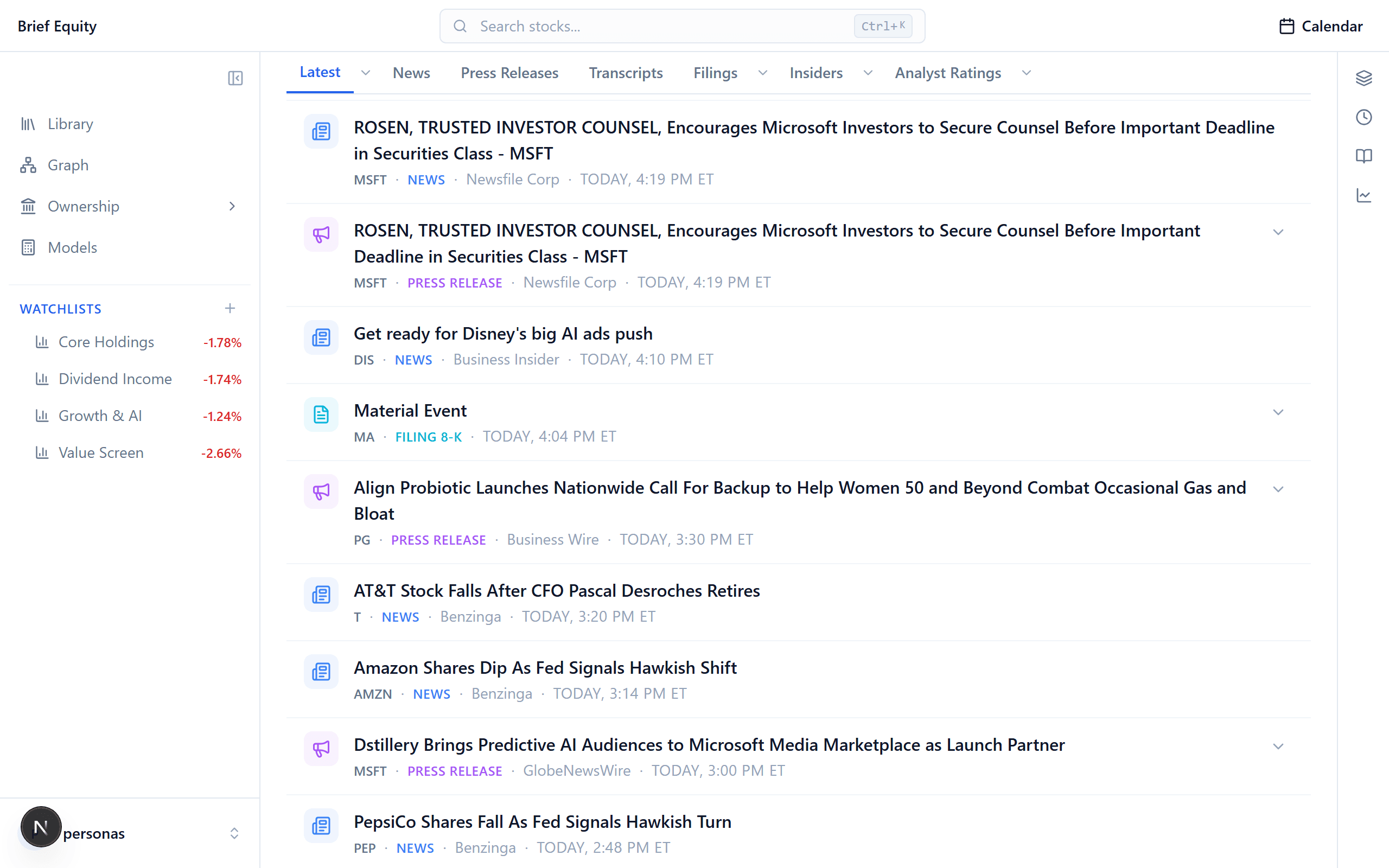This screenshot has width=1389, height=868.
Task: Click the search magnifier icon
Action: click(460, 27)
